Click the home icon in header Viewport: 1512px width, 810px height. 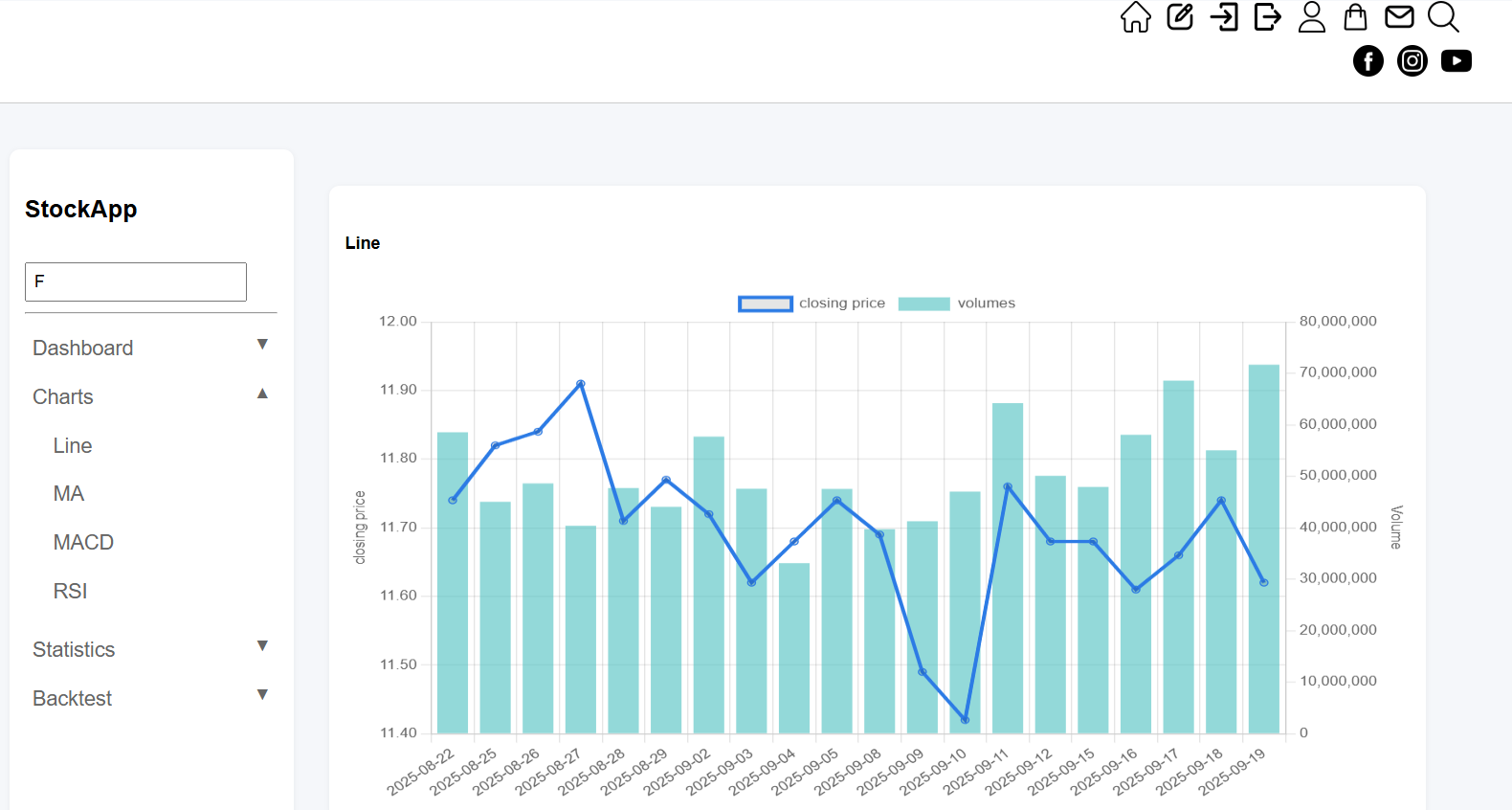1136,17
